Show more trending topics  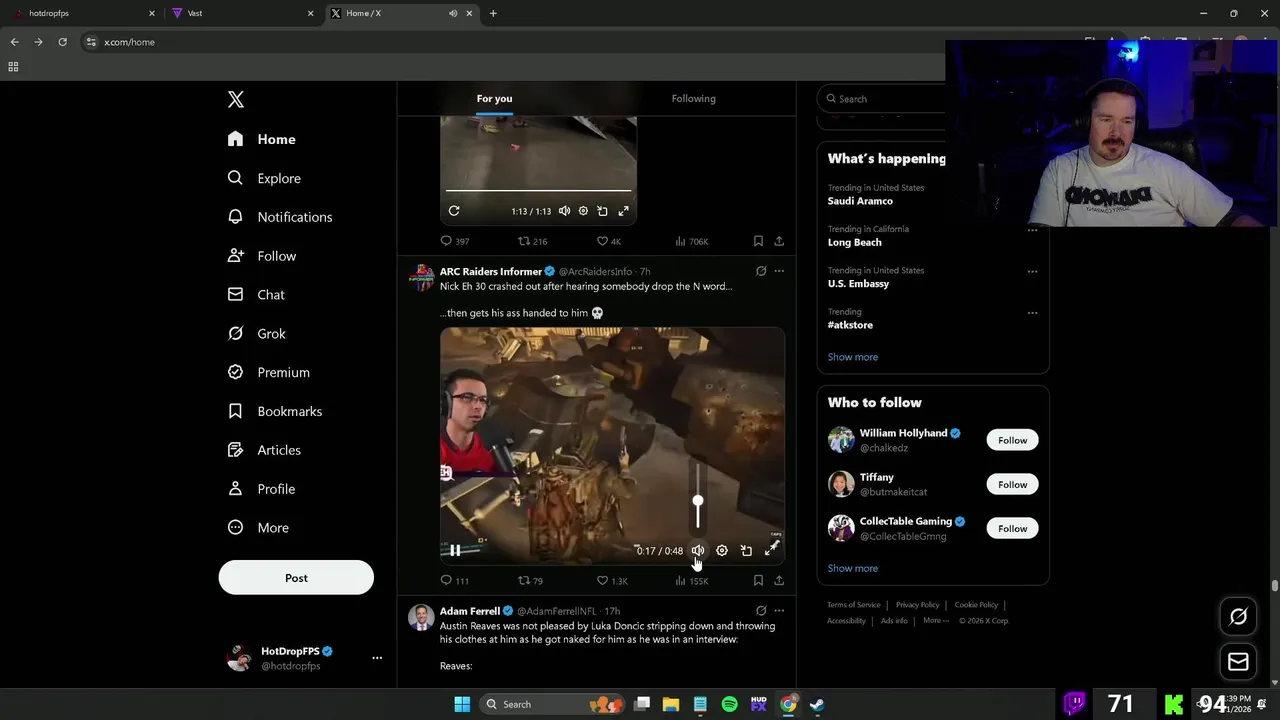click(853, 357)
